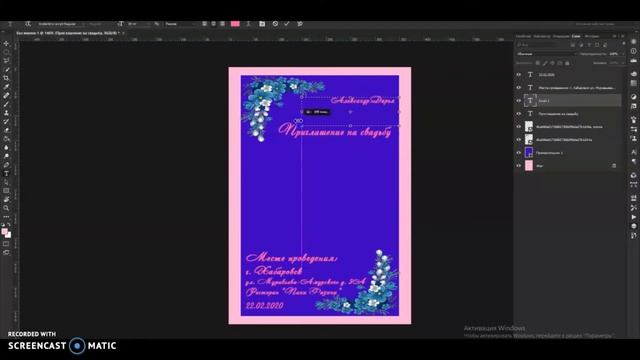The width and height of the screenshot is (640, 360).
Task: Cancel current text edit icon
Action: click(275, 24)
